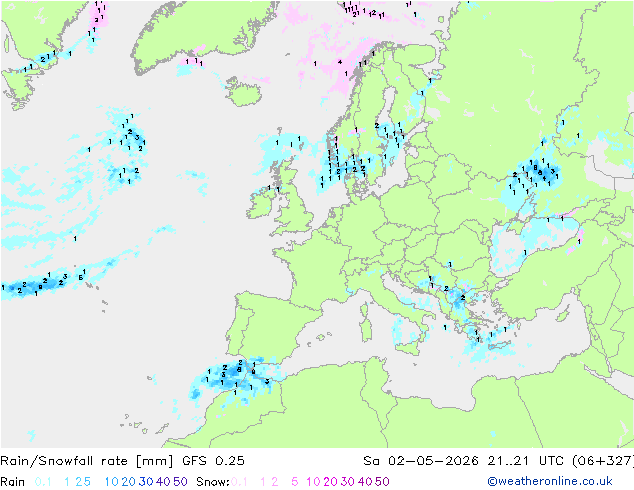The image size is (634, 490).
Task: Click the "Rain" legend label
Action: (x=13, y=482)
